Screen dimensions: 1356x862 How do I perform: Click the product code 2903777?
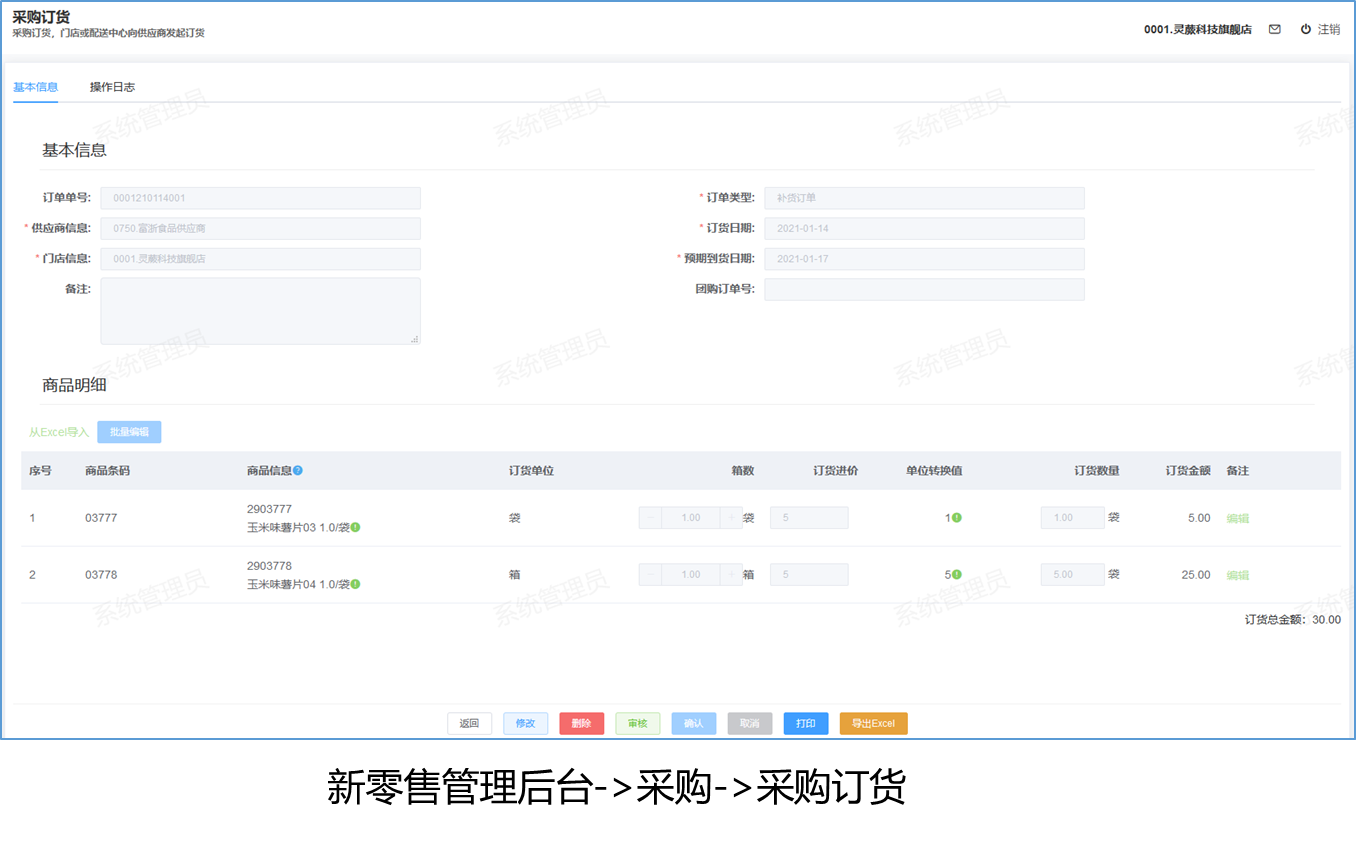[x=269, y=509]
